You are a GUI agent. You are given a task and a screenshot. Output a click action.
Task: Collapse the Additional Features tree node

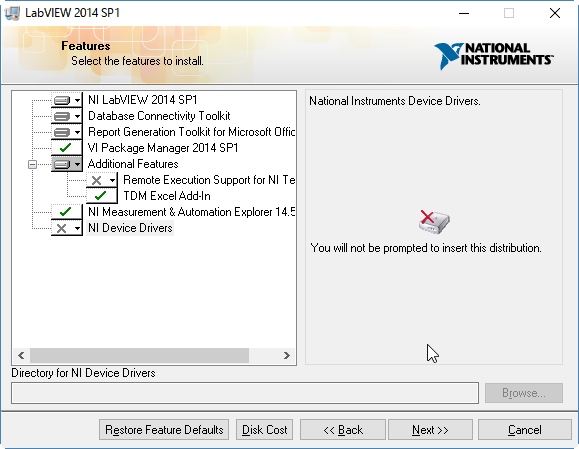click(x=32, y=164)
